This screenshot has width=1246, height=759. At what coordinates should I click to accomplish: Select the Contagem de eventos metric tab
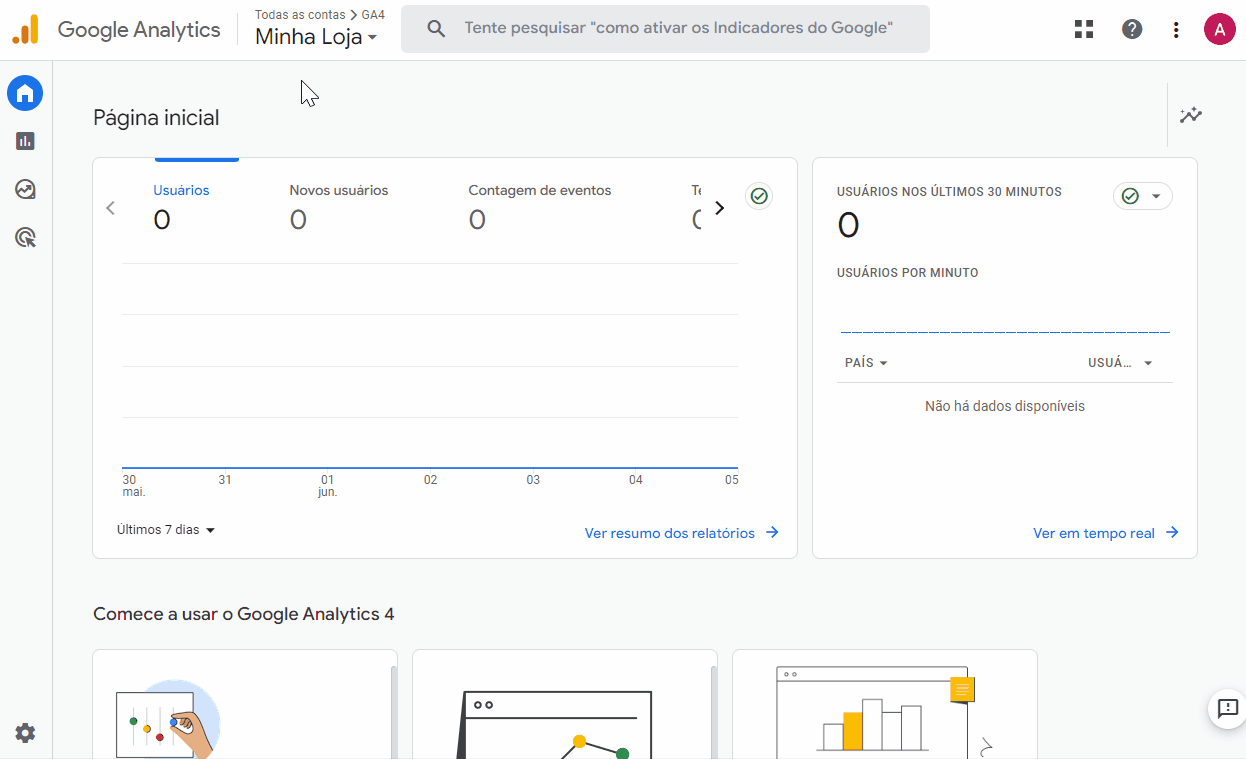click(x=539, y=206)
